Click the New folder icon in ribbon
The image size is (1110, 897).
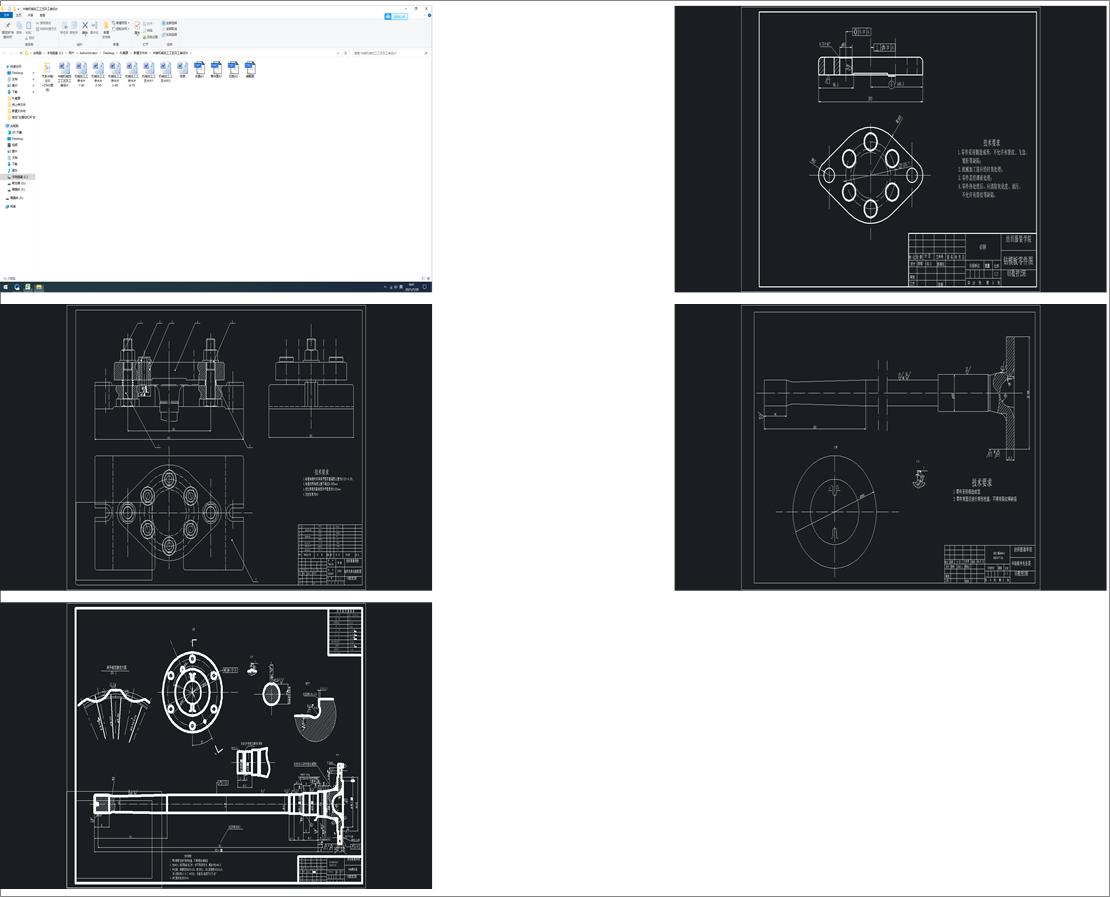click(x=106, y=25)
